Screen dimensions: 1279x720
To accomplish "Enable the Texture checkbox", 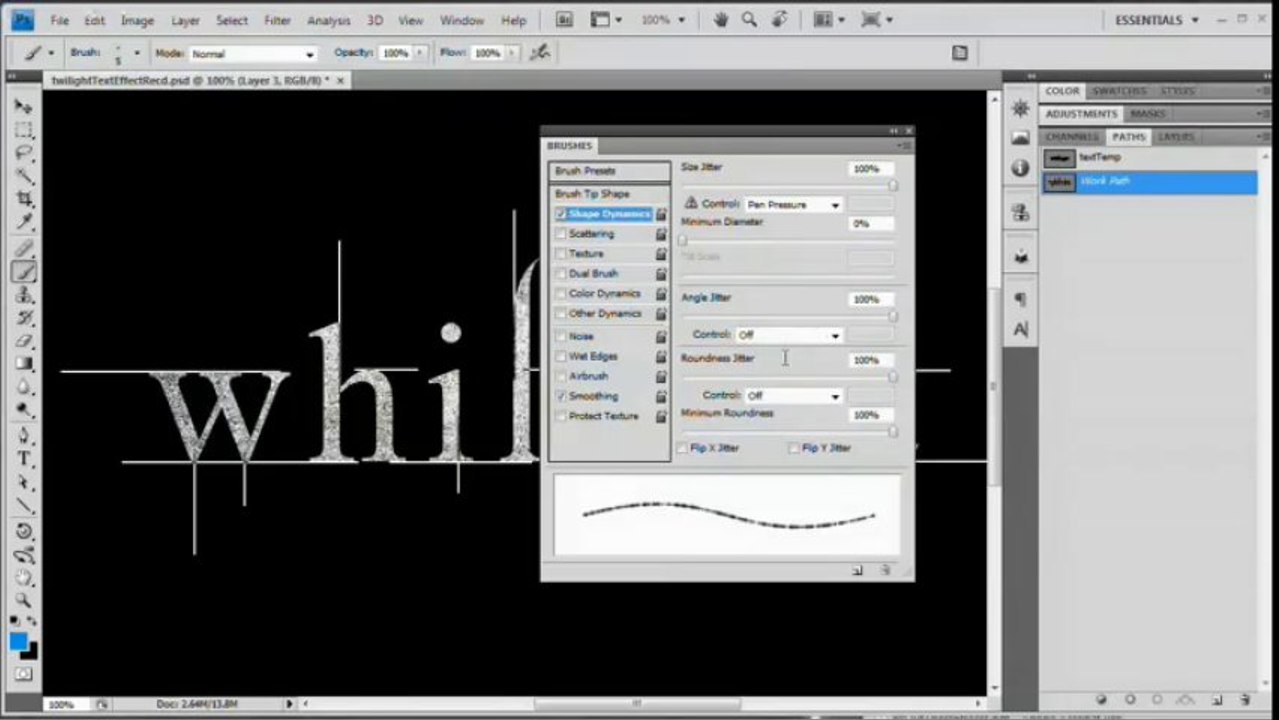I will 561,254.
